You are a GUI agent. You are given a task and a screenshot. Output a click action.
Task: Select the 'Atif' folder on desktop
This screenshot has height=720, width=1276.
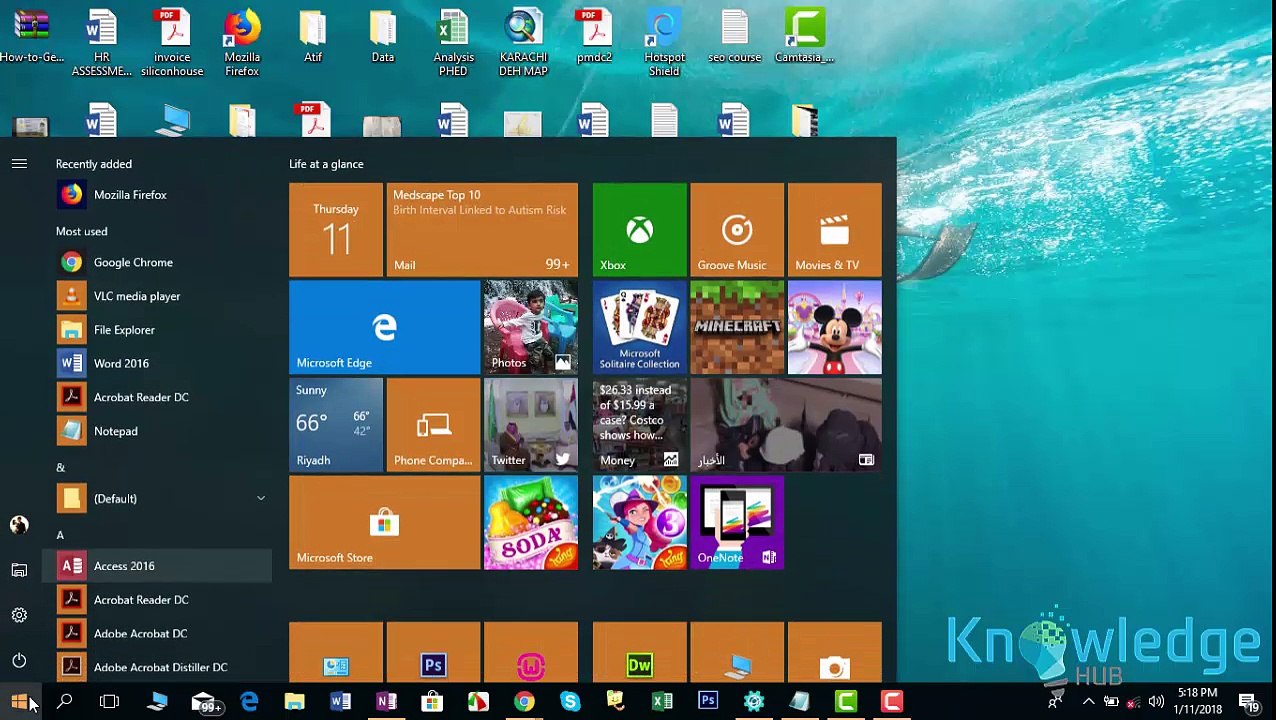pos(313,37)
